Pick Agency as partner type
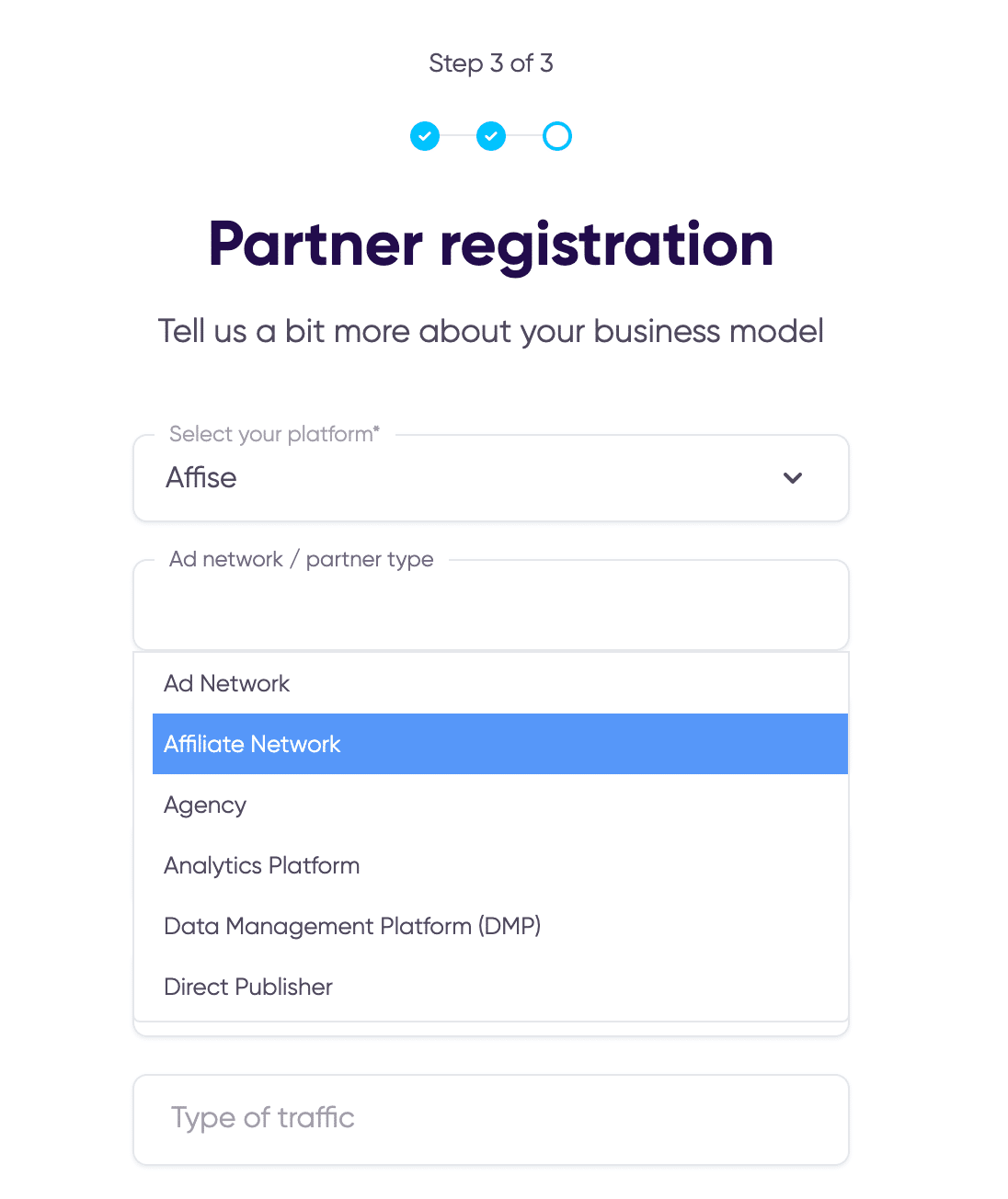 pyautogui.click(x=205, y=805)
